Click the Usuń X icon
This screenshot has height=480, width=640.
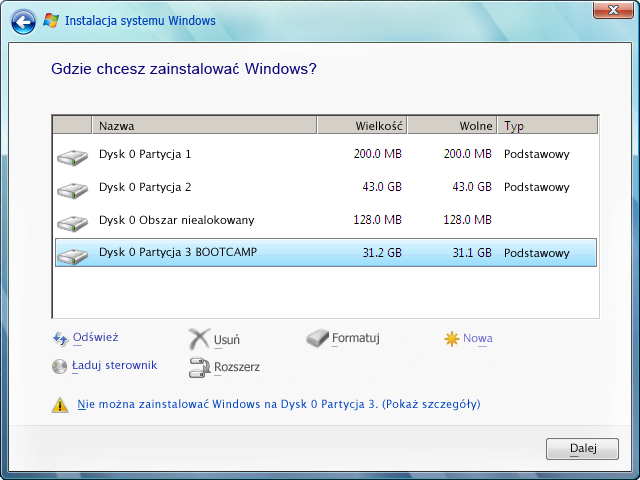tap(199, 339)
